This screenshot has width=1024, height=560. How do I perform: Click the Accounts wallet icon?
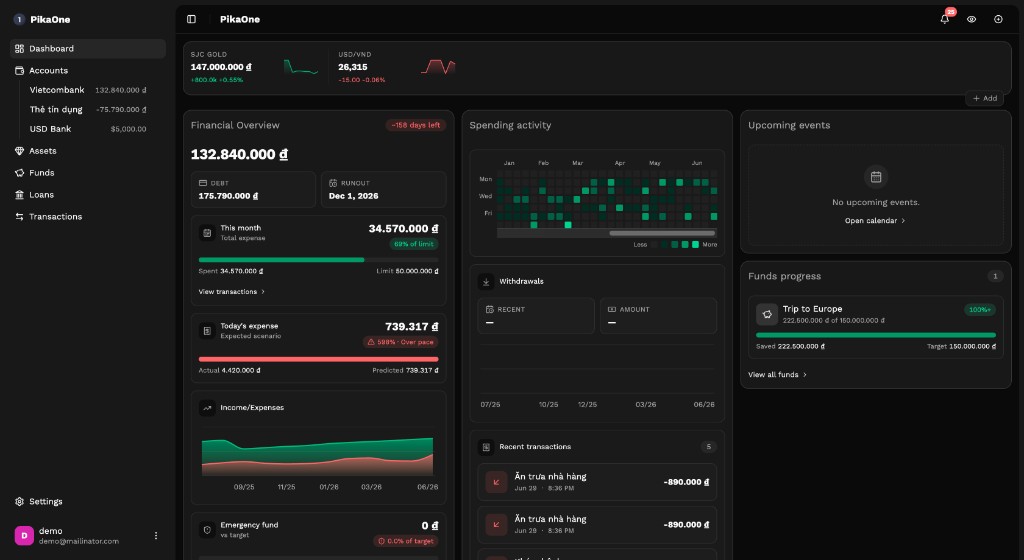[20, 70]
